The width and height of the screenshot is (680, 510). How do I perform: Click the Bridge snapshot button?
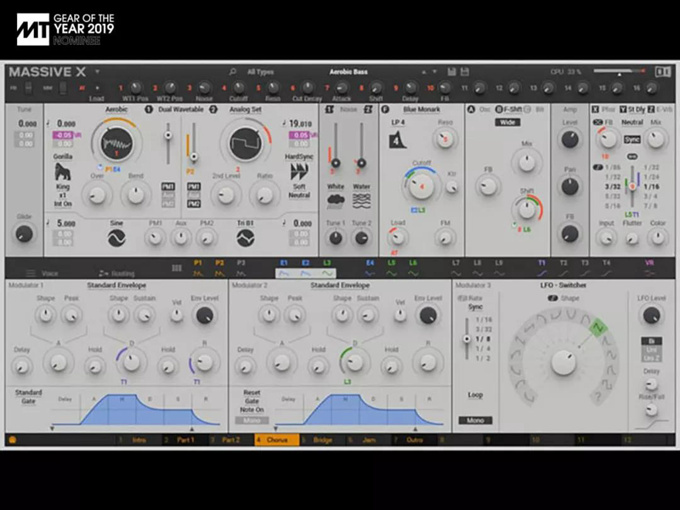coord(323,440)
